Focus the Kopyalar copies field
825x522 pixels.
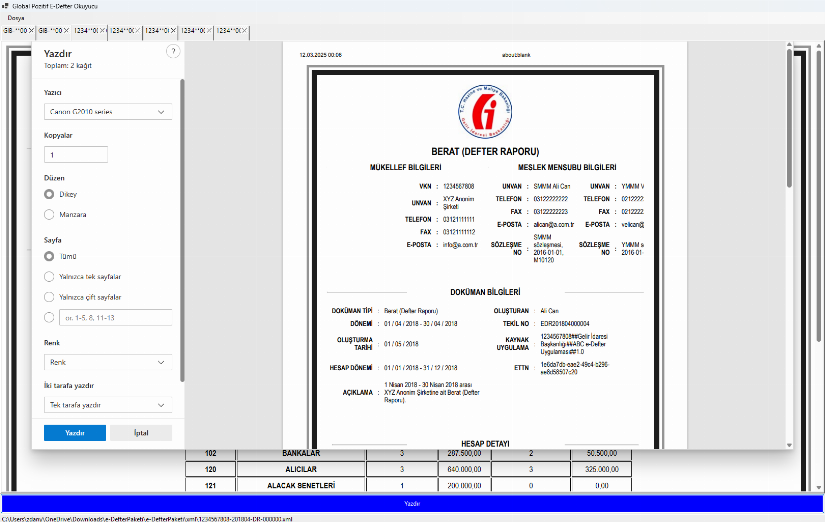[76, 155]
